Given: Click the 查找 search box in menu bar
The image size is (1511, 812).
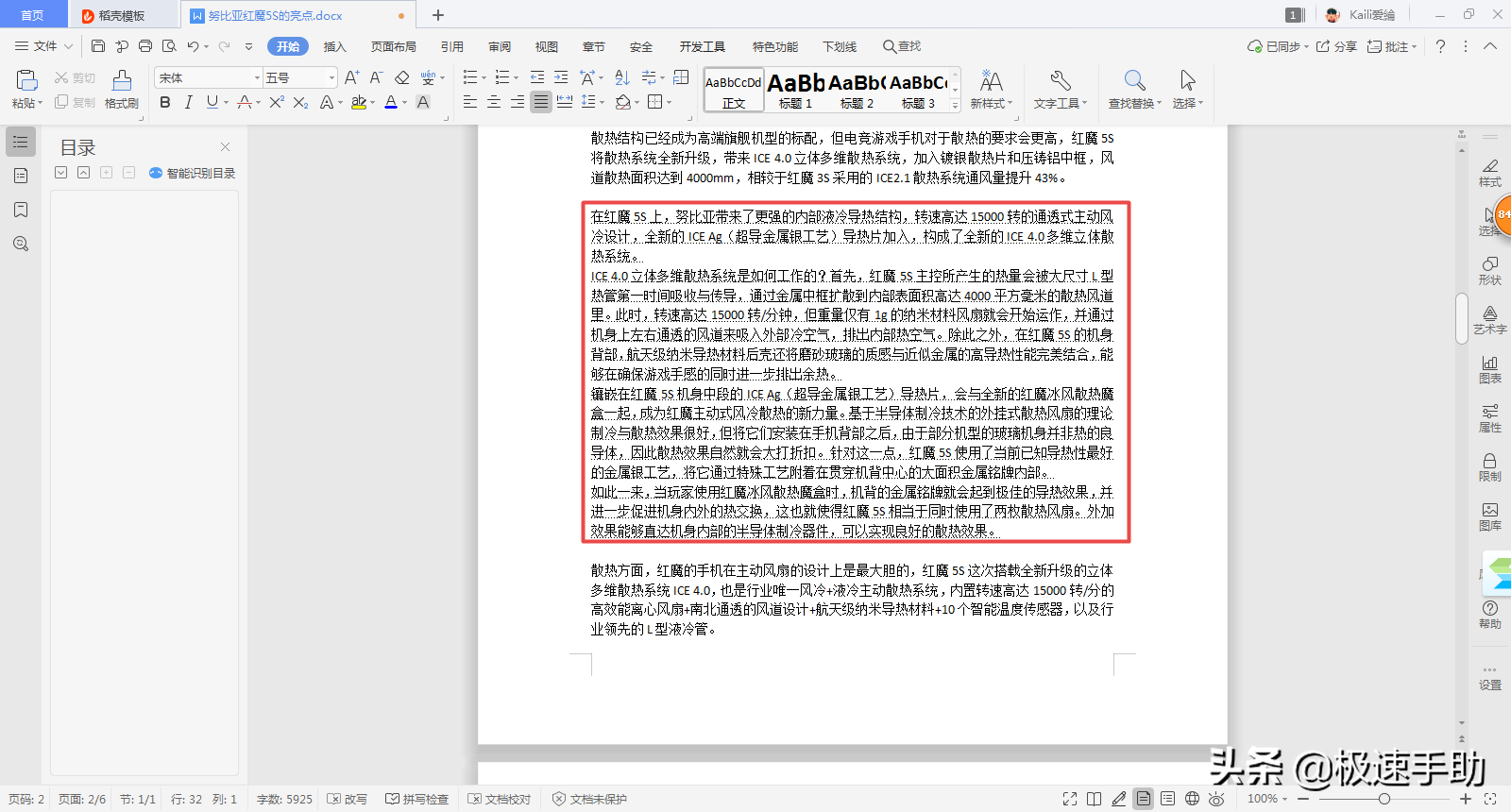Looking at the screenshot, I should 902,46.
